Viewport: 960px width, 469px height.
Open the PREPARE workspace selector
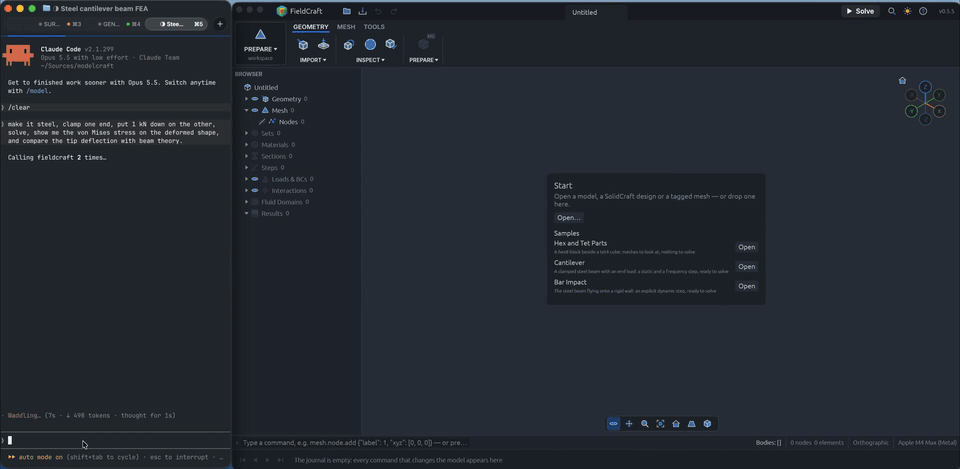260,44
